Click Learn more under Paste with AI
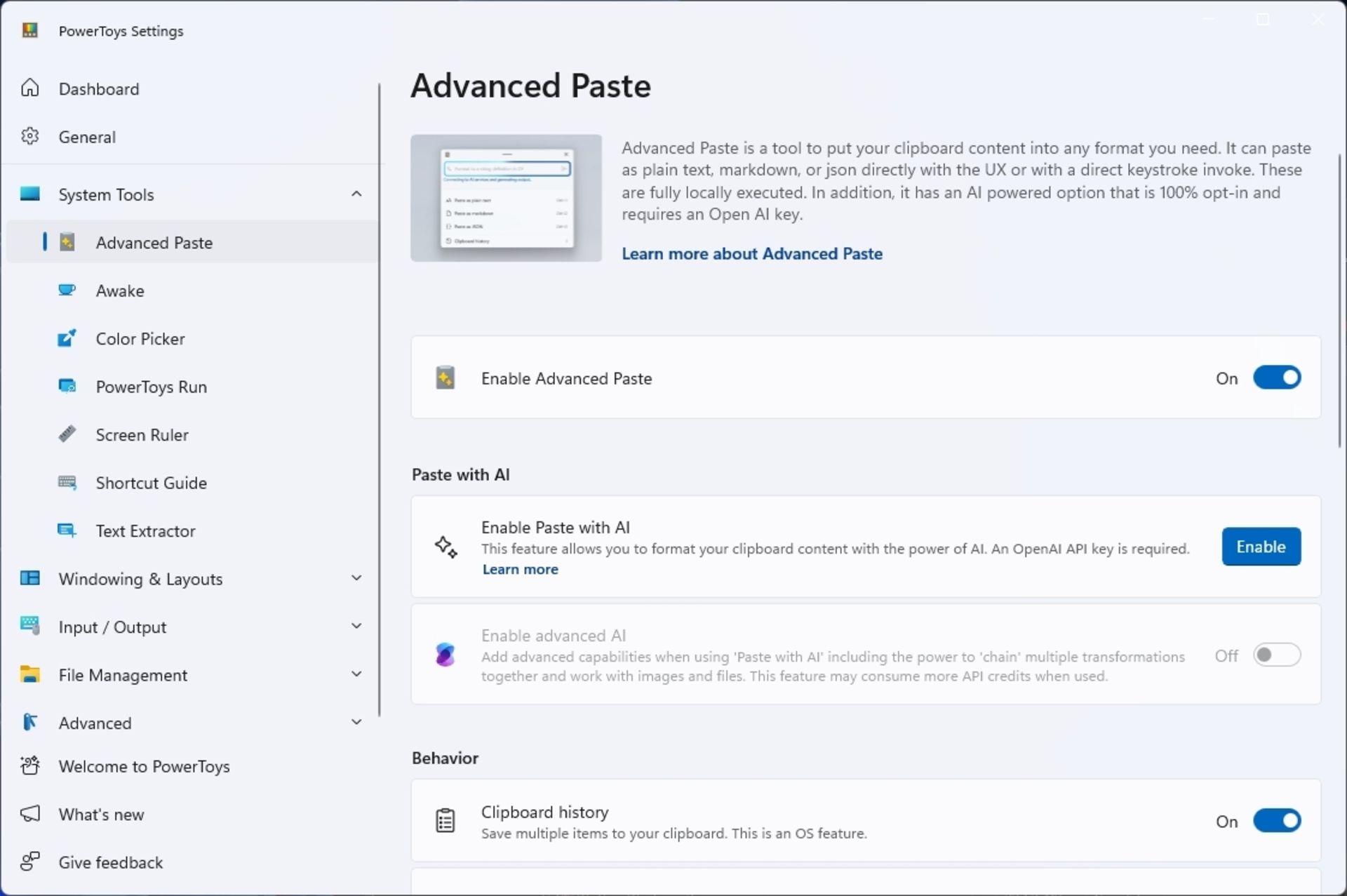This screenshot has height=896, width=1347. [520, 570]
